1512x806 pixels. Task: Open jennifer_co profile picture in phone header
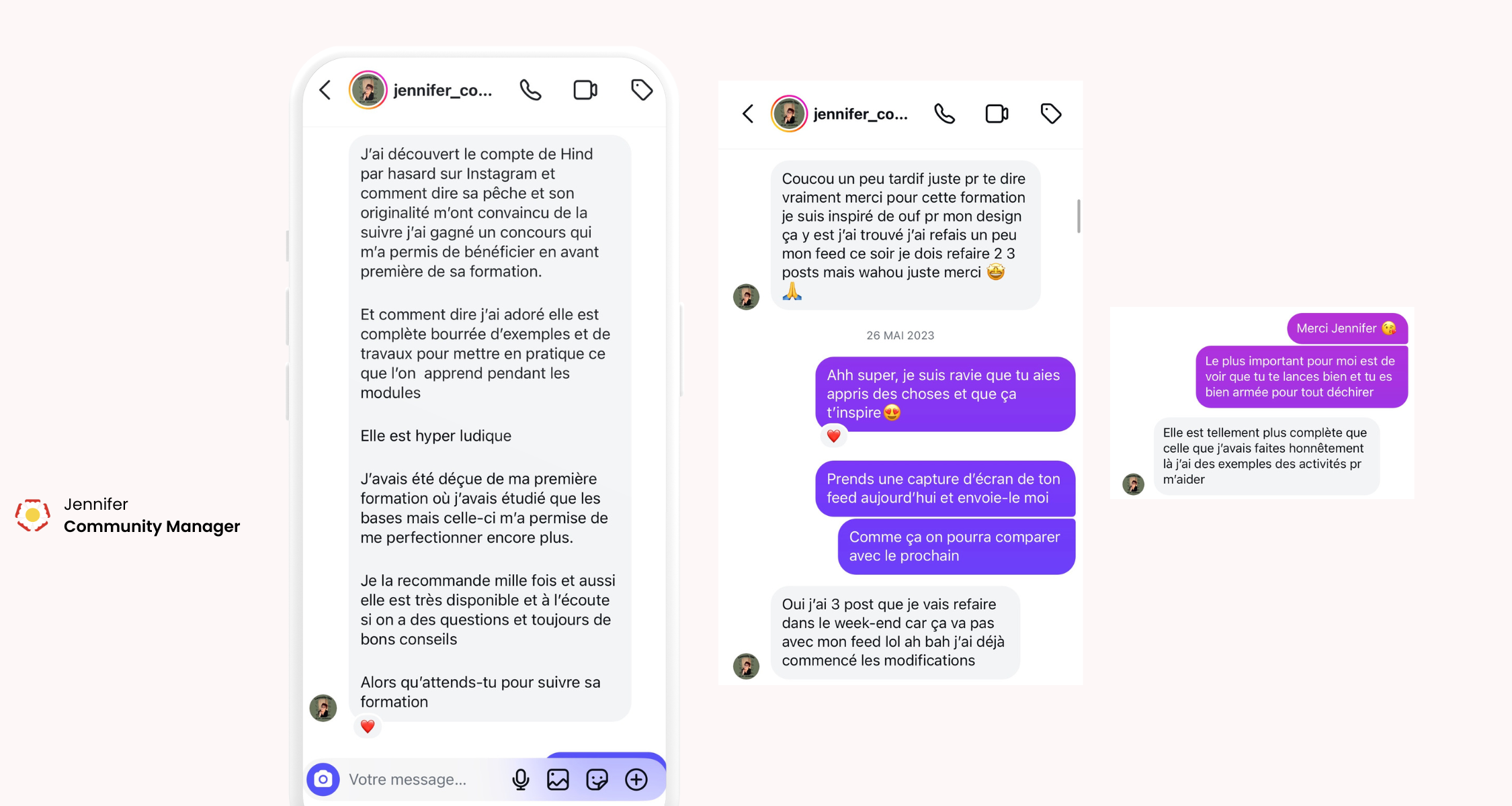(x=368, y=90)
